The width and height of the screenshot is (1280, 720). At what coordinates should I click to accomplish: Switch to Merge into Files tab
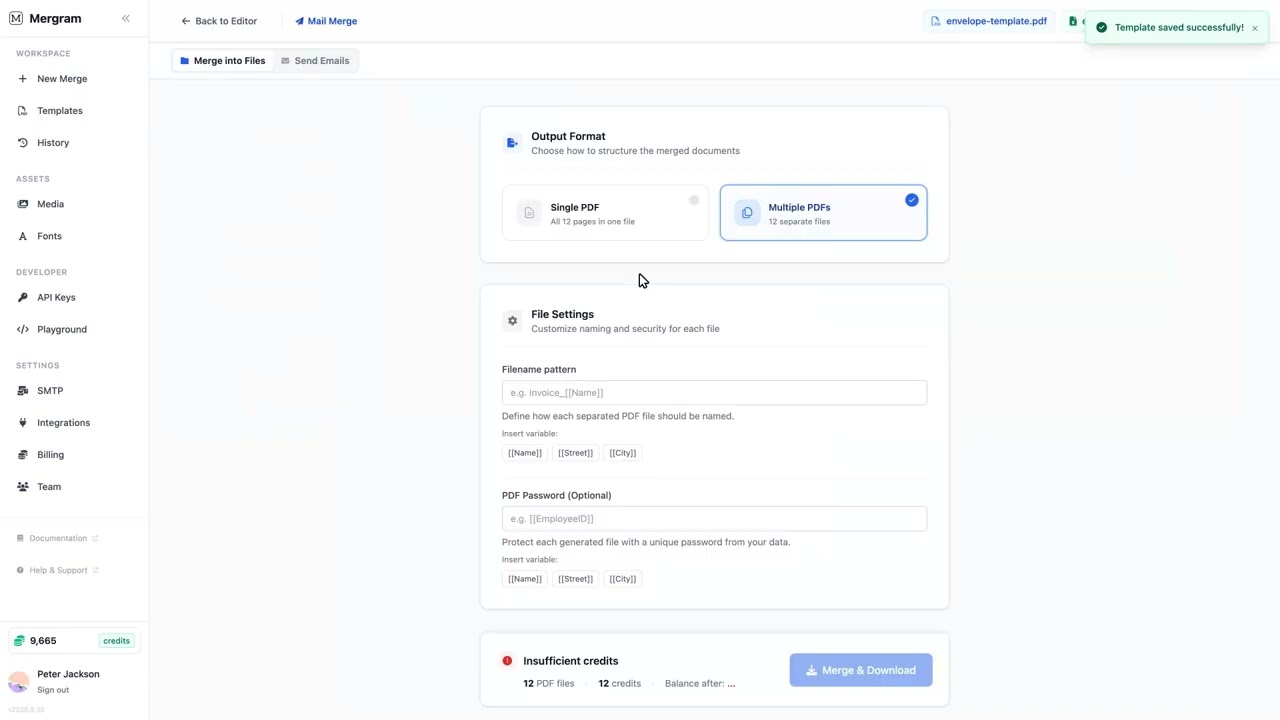pyautogui.click(x=223, y=61)
